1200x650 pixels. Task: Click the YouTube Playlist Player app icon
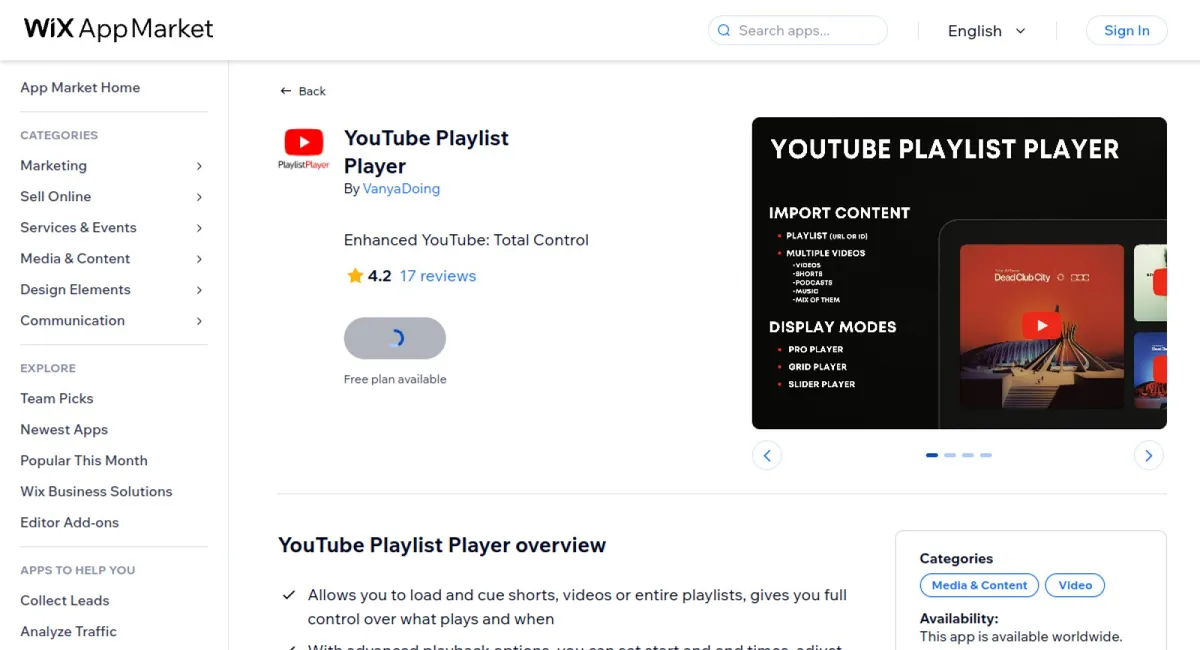coord(303,146)
